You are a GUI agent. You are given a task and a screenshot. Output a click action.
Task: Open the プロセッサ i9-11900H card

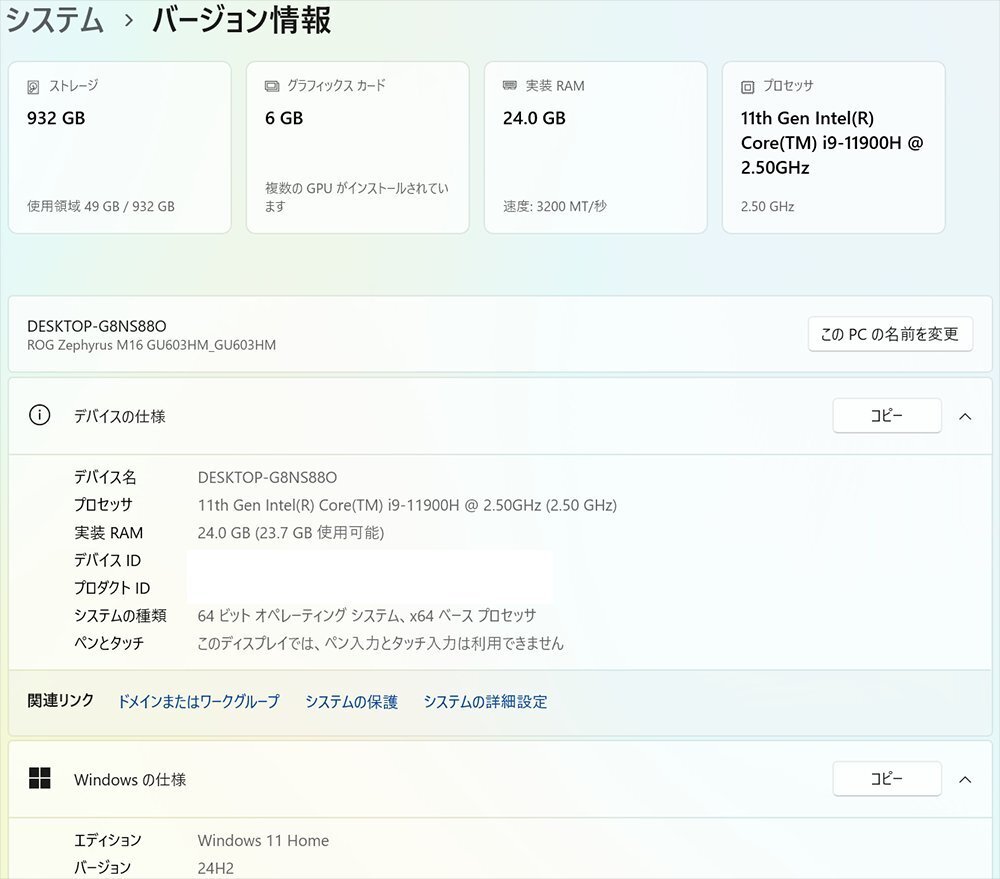pyautogui.click(x=833, y=148)
